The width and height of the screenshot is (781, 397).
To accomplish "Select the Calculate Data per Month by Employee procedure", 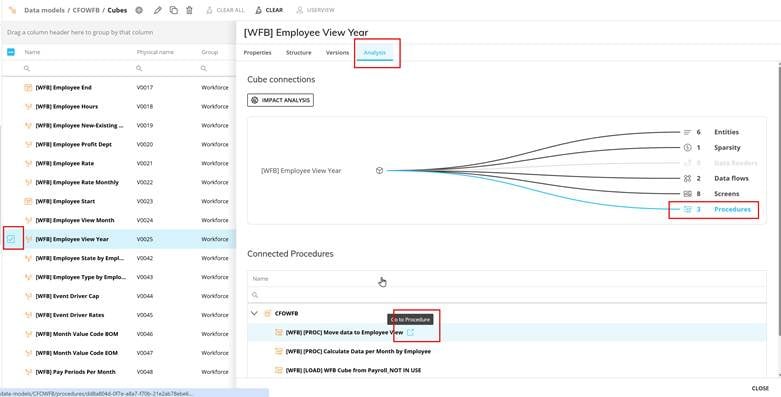I will tap(358, 351).
